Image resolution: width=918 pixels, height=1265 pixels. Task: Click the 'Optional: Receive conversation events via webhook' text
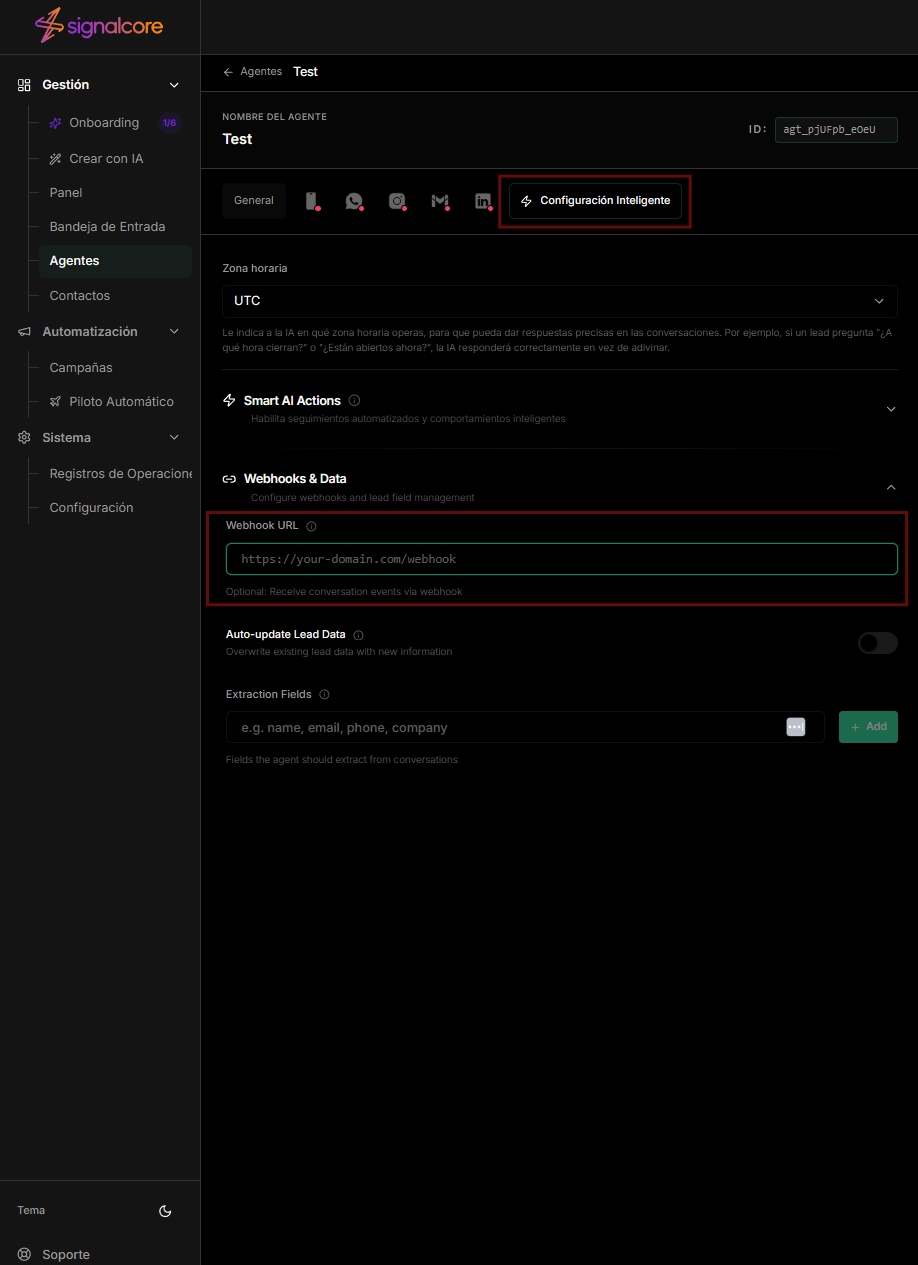tap(344, 592)
